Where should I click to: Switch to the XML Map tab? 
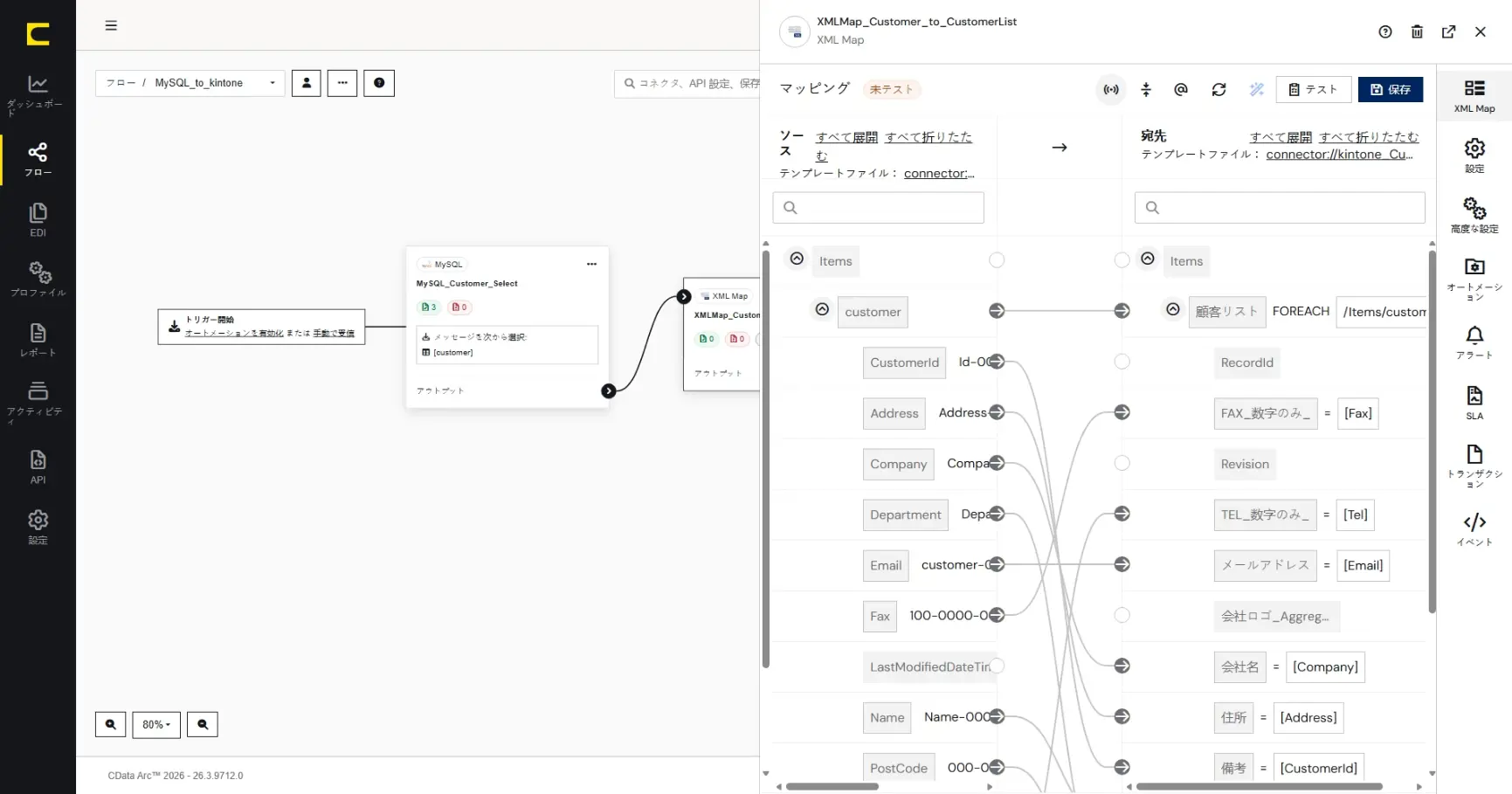[x=1474, y=96]
